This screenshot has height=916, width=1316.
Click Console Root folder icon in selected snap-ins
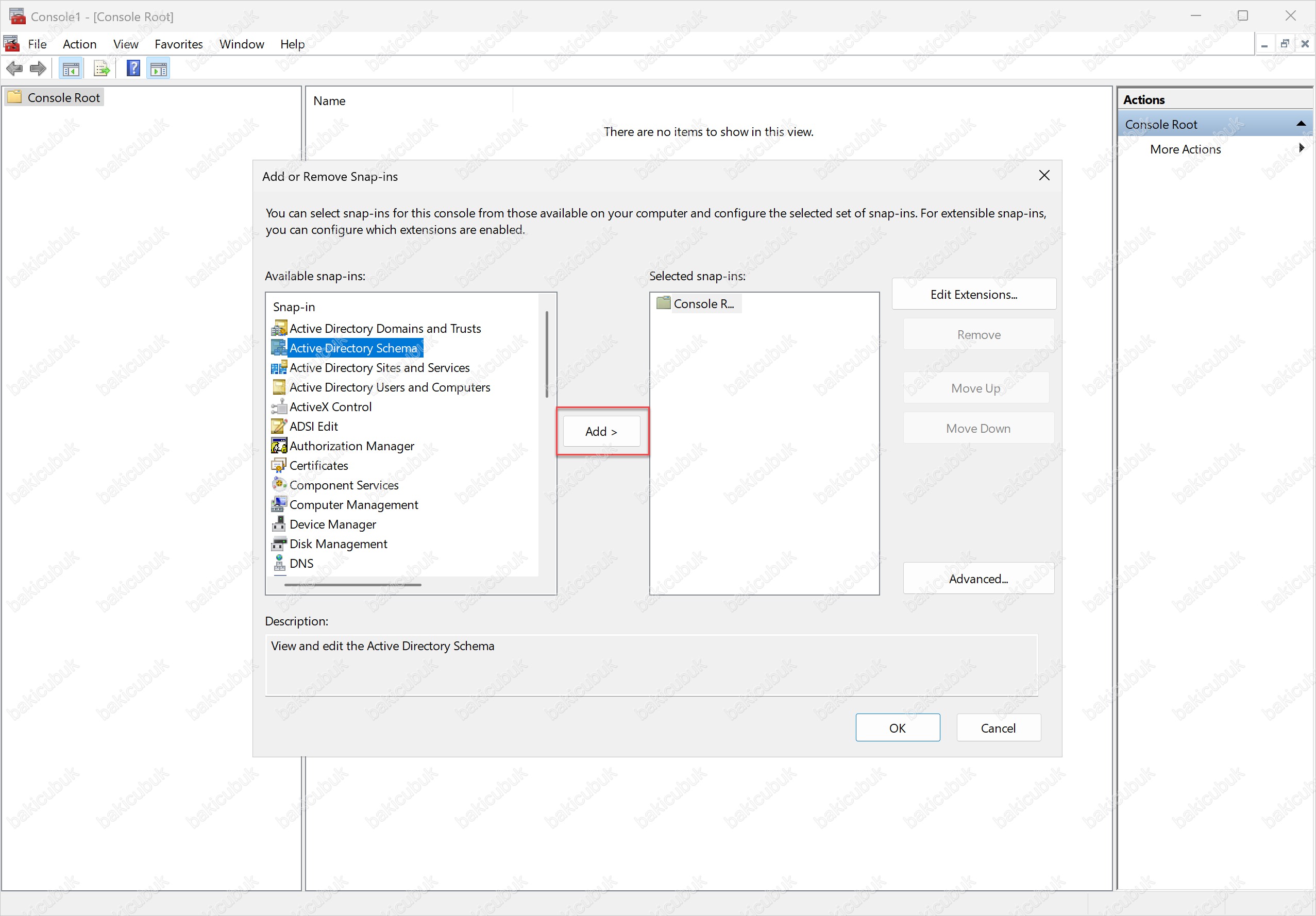coord(664,303)
